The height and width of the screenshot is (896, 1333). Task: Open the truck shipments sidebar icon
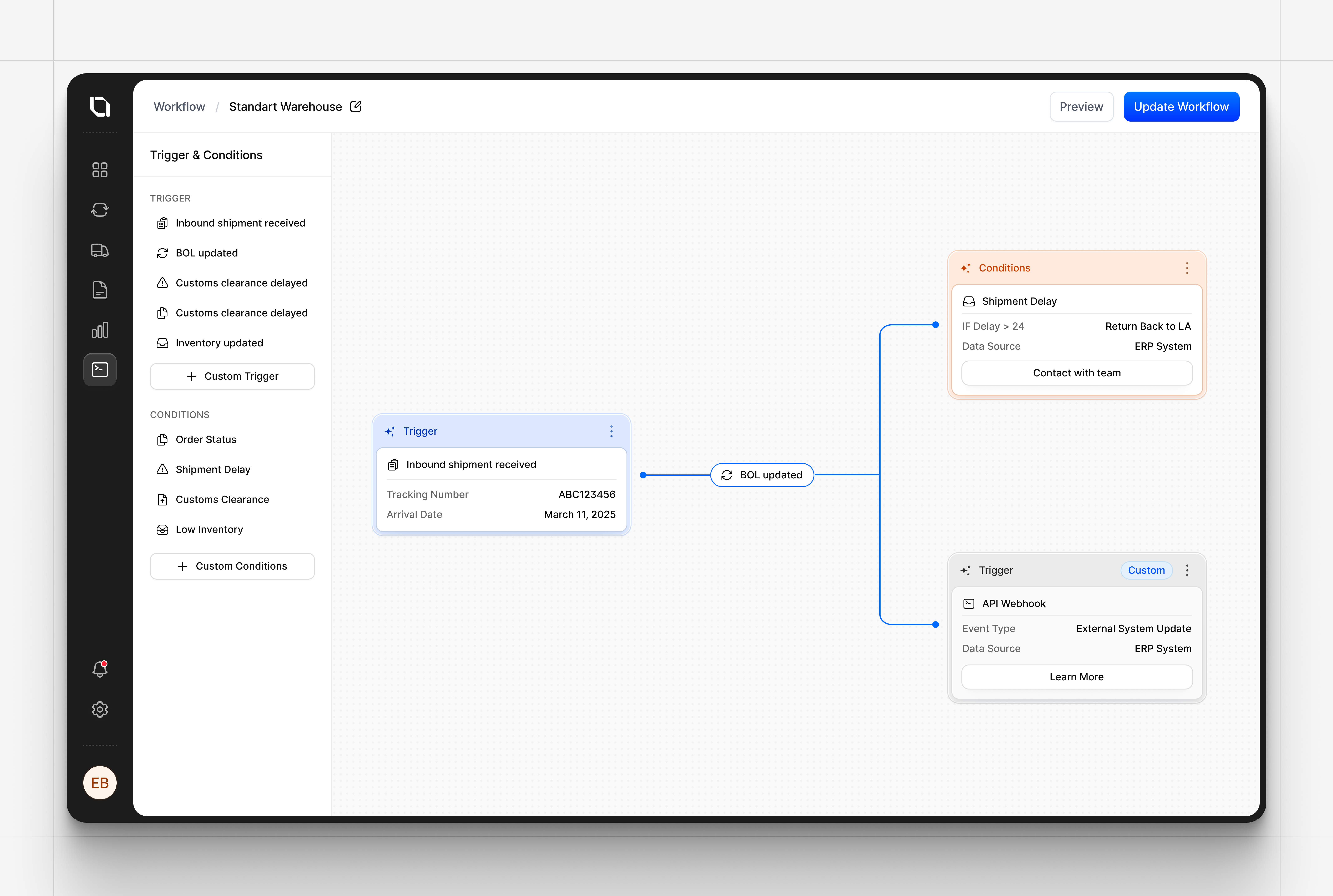(x=100, y=250)
